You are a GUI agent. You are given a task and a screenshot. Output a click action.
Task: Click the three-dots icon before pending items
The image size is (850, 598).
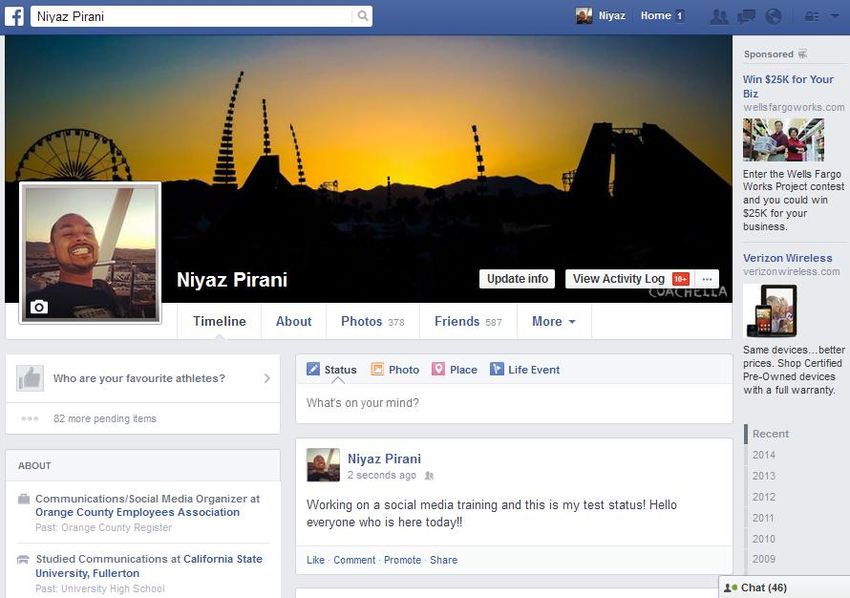pyautogui.click(x=30, y=419)
